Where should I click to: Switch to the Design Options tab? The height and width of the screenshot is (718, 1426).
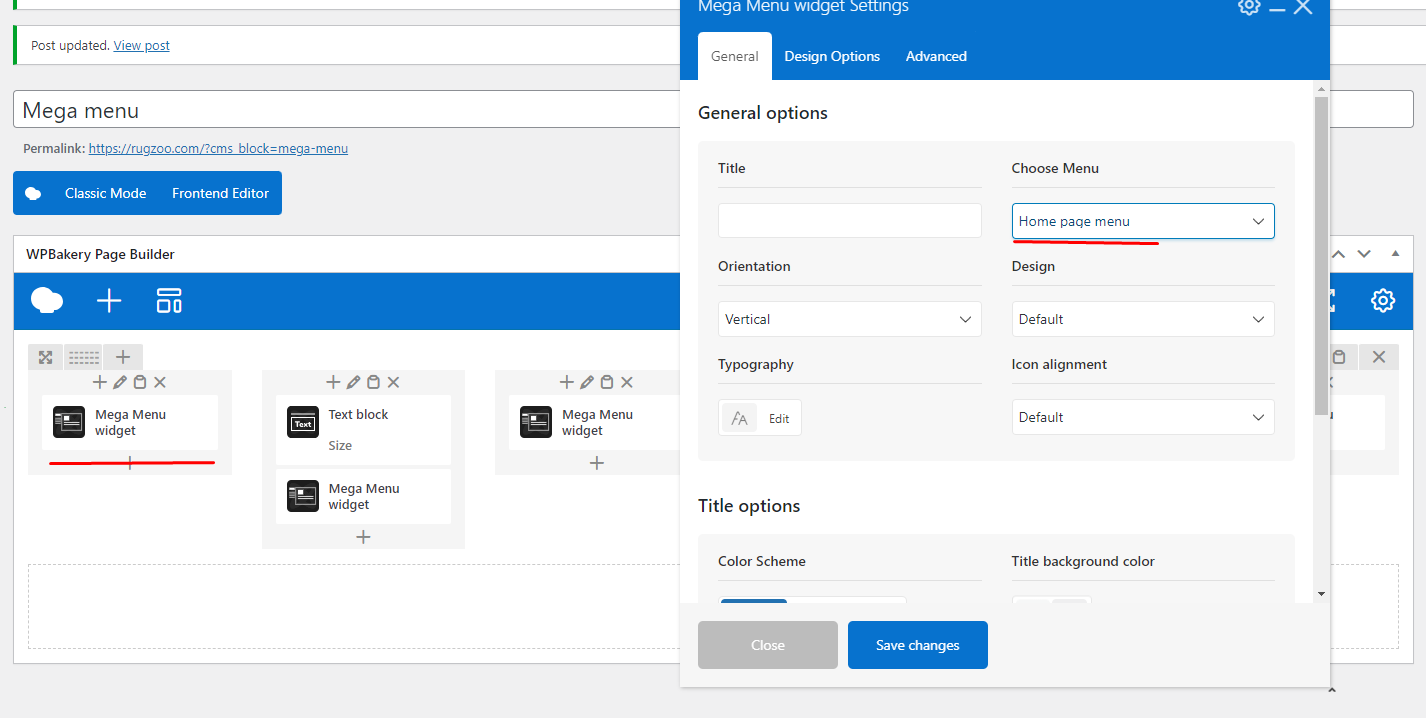click(x=832, y=56)
